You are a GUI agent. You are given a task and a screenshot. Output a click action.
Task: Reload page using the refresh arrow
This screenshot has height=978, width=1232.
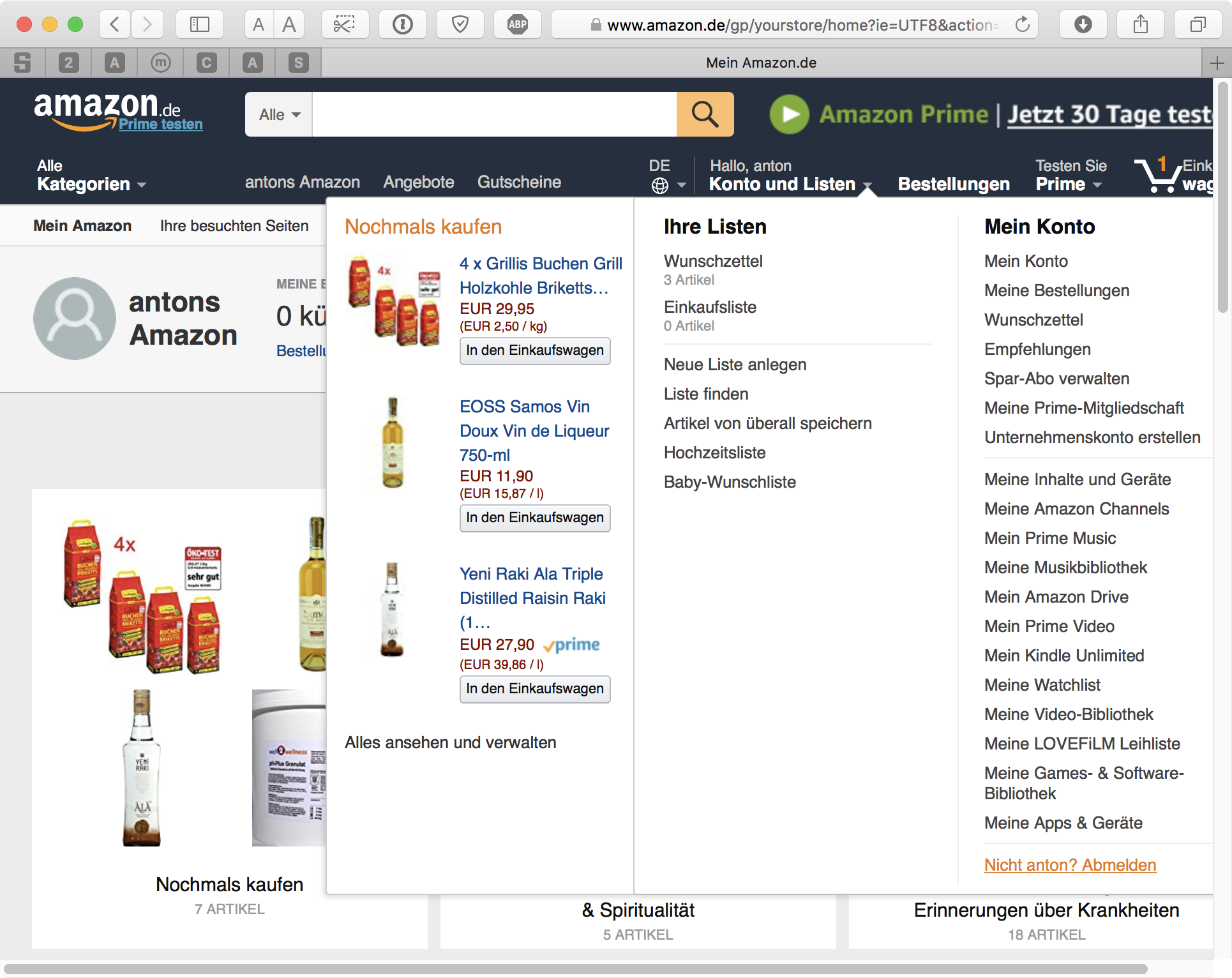pyautogui.click(x=1023, y=25)
